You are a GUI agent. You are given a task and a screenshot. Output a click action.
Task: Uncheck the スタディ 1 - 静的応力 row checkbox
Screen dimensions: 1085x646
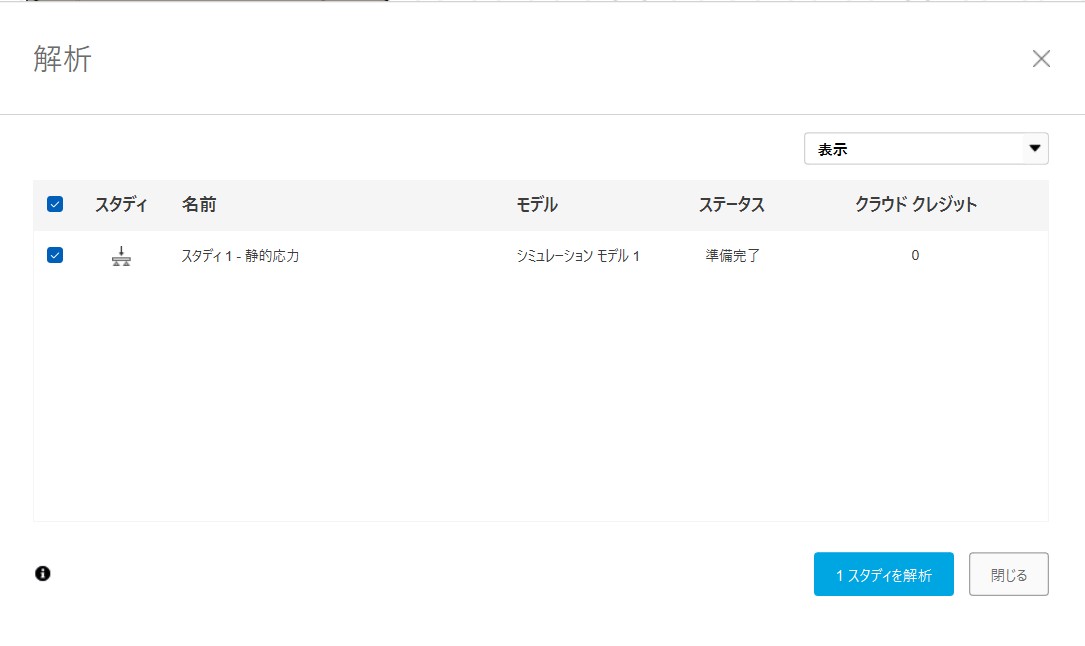tap(55, 255)
